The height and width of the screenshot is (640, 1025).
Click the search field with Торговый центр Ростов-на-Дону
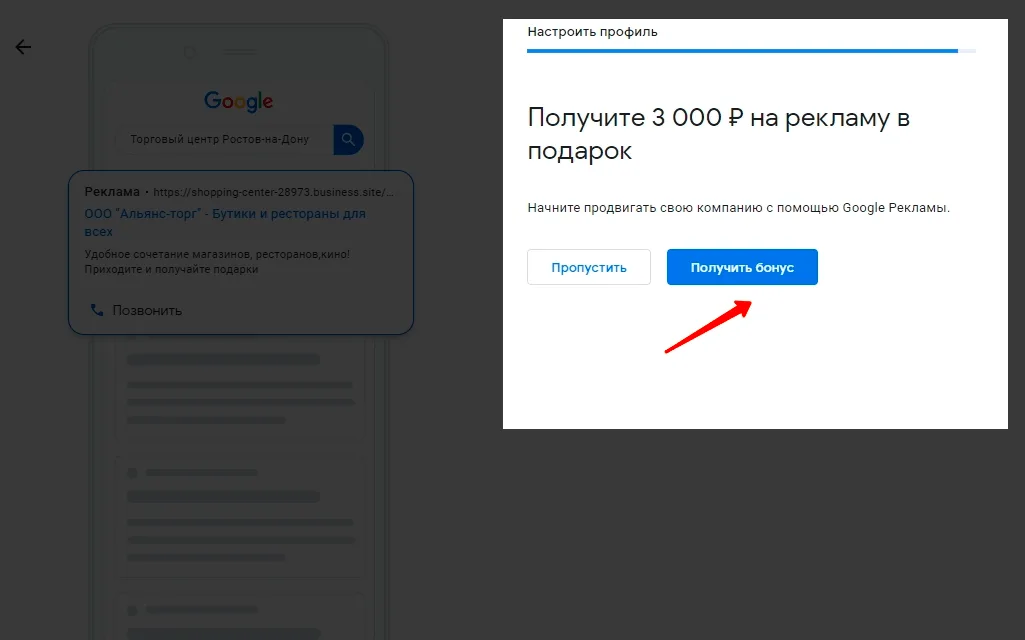click(x=224, y=139)
